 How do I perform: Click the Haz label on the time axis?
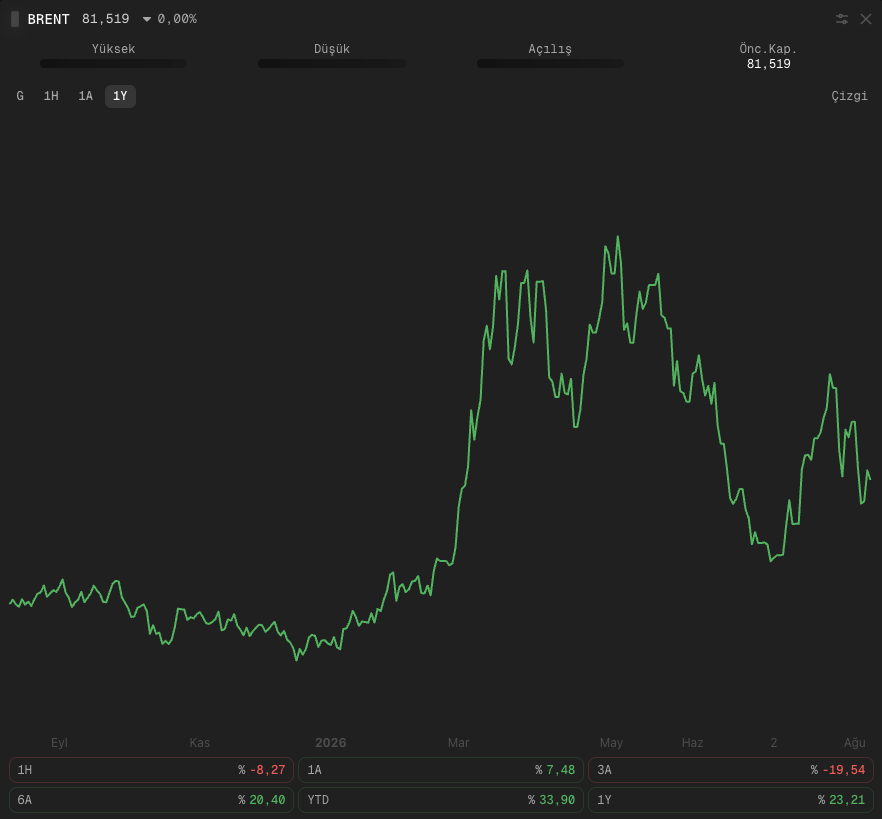tap(692, 742)
